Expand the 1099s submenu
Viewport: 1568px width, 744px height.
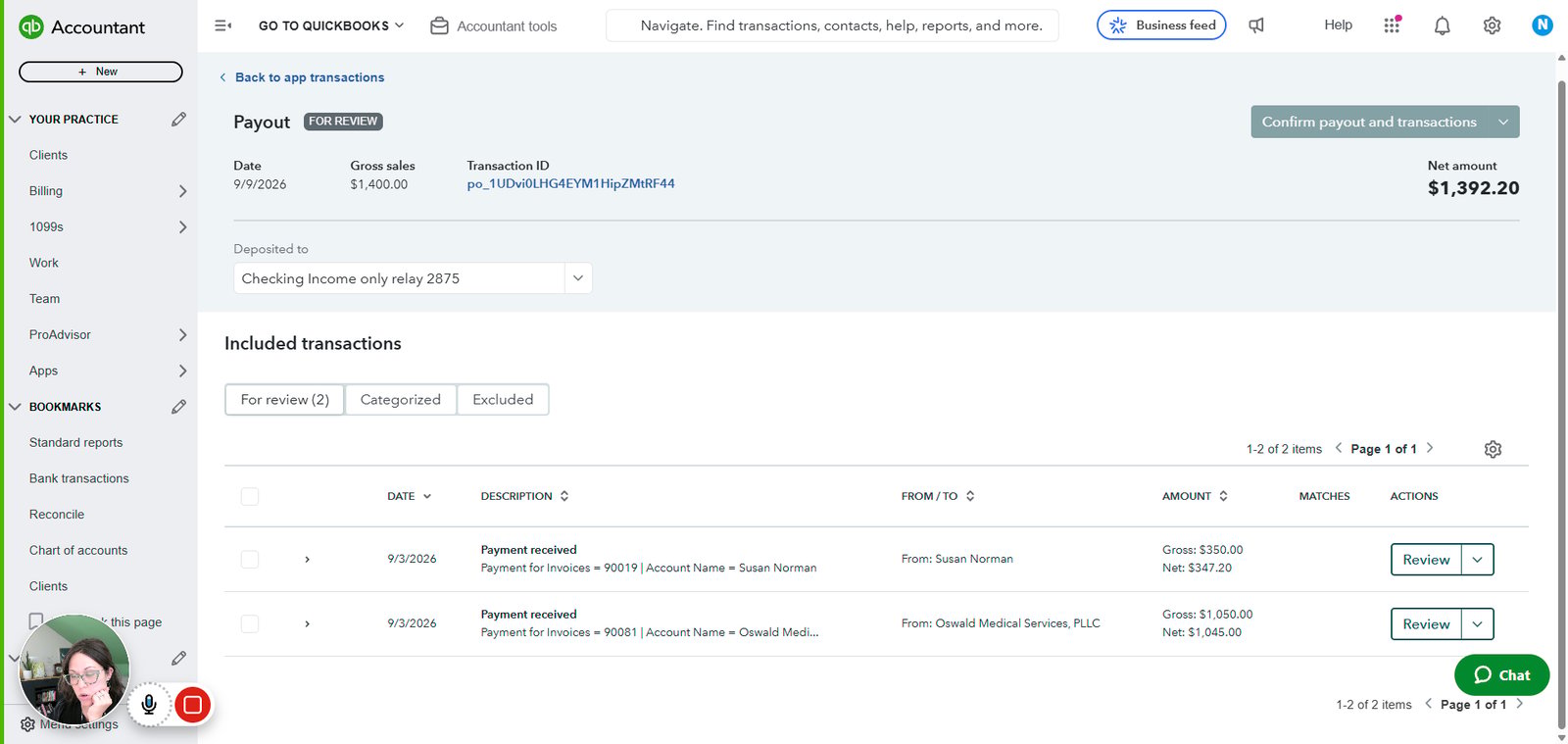coord(182,226)
